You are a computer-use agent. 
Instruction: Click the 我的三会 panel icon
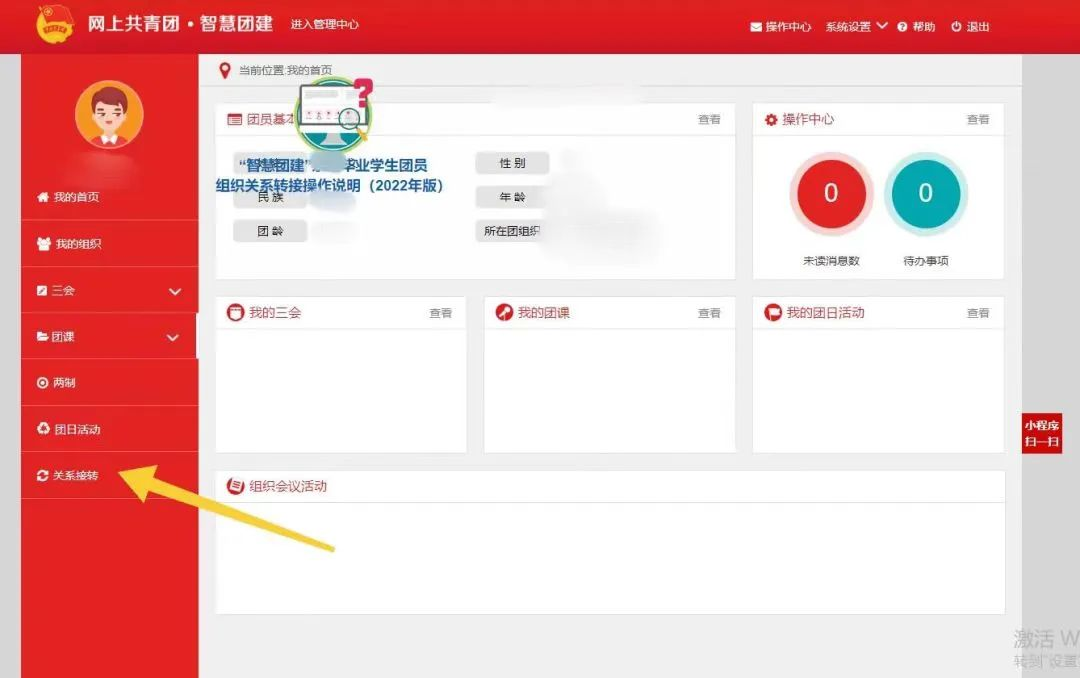(x=236, y=313)
